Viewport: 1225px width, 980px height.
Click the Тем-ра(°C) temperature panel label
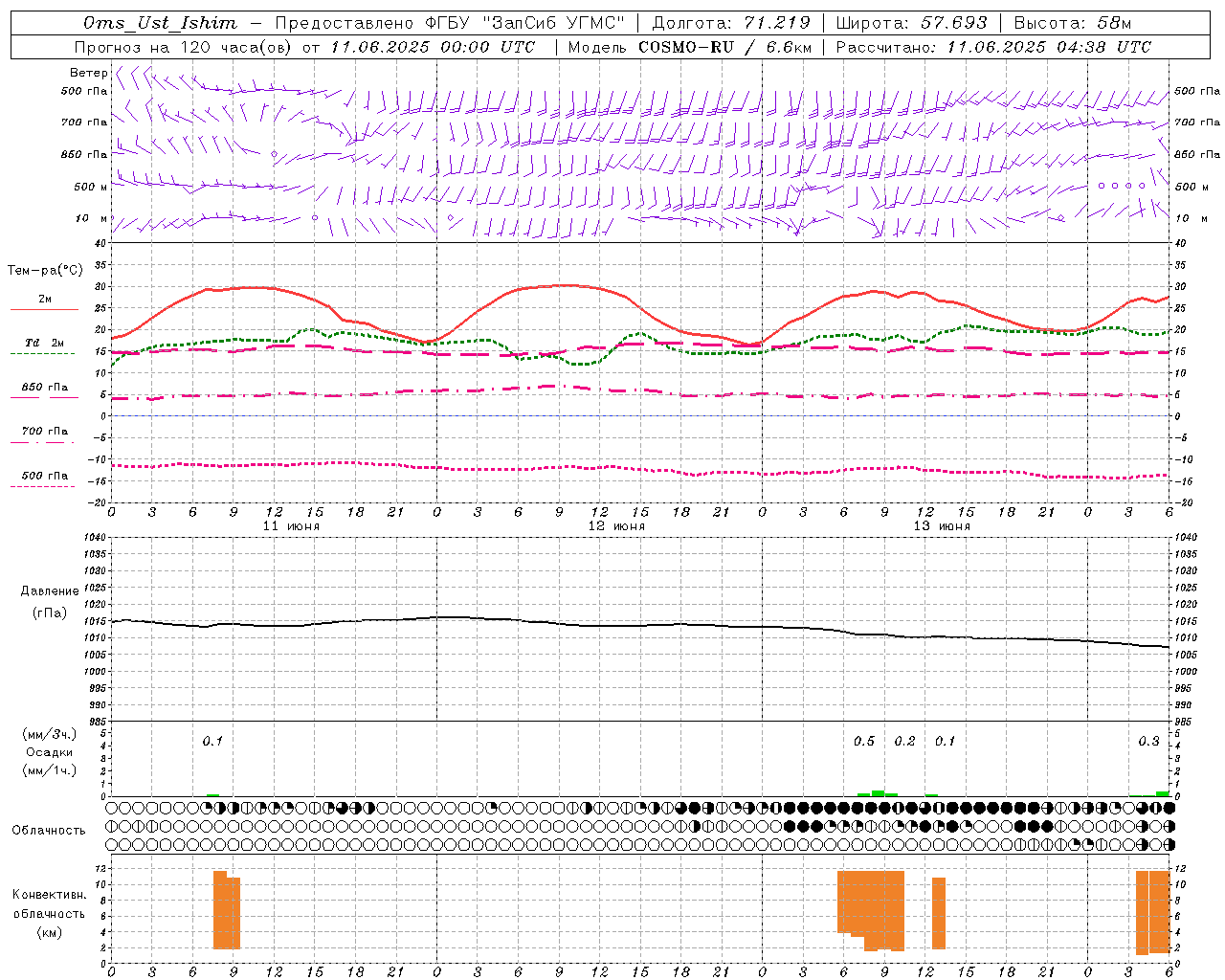[45, 271]
